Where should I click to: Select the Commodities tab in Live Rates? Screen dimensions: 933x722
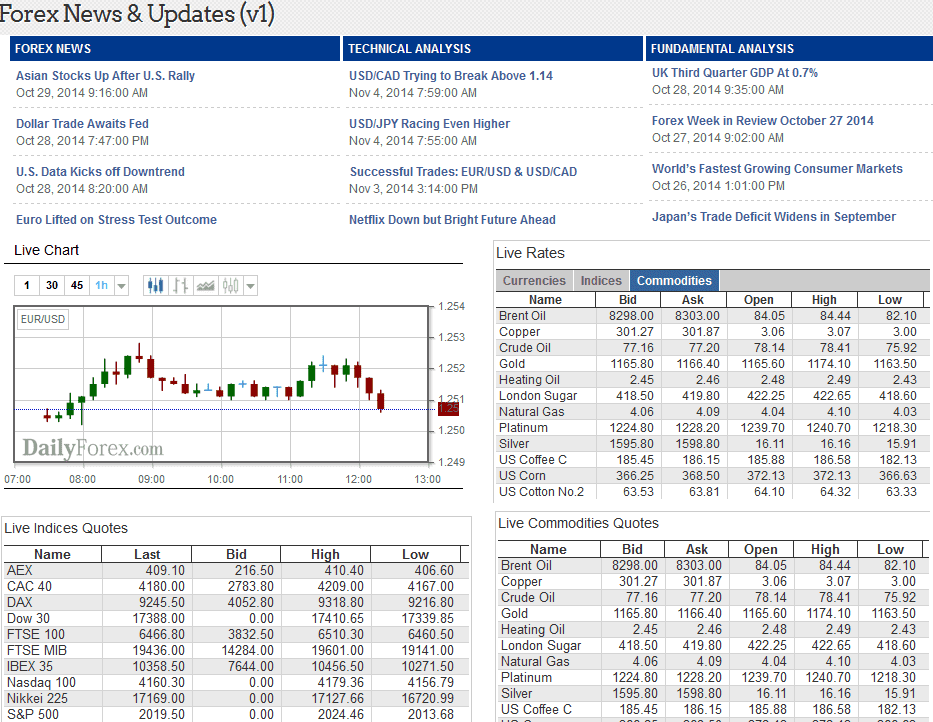pyautogui.click(x=674, y=281)
